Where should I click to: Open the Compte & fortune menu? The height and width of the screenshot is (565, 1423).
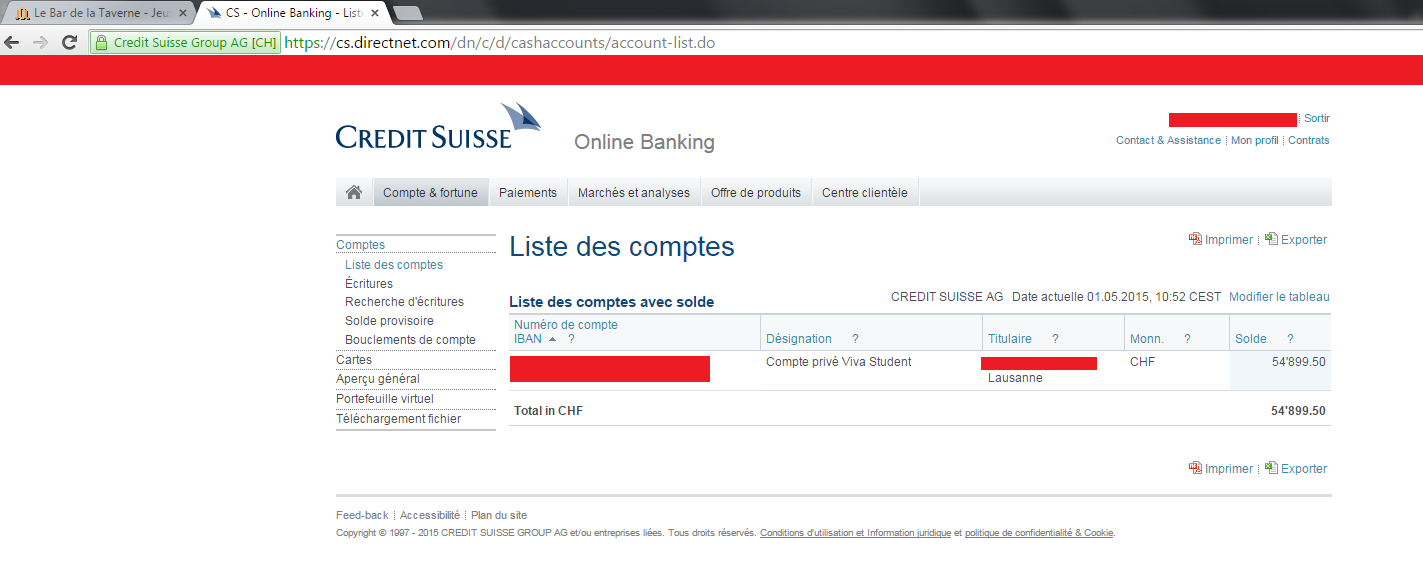pos(430,193)
